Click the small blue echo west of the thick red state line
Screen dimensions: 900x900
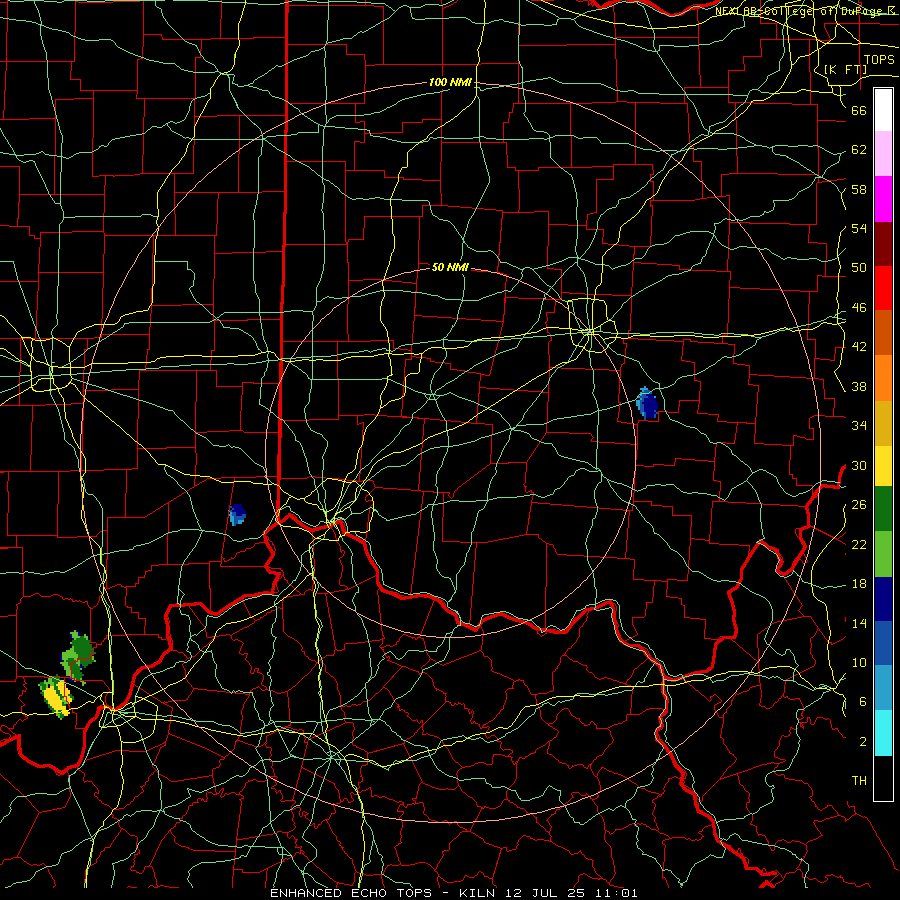237,514
